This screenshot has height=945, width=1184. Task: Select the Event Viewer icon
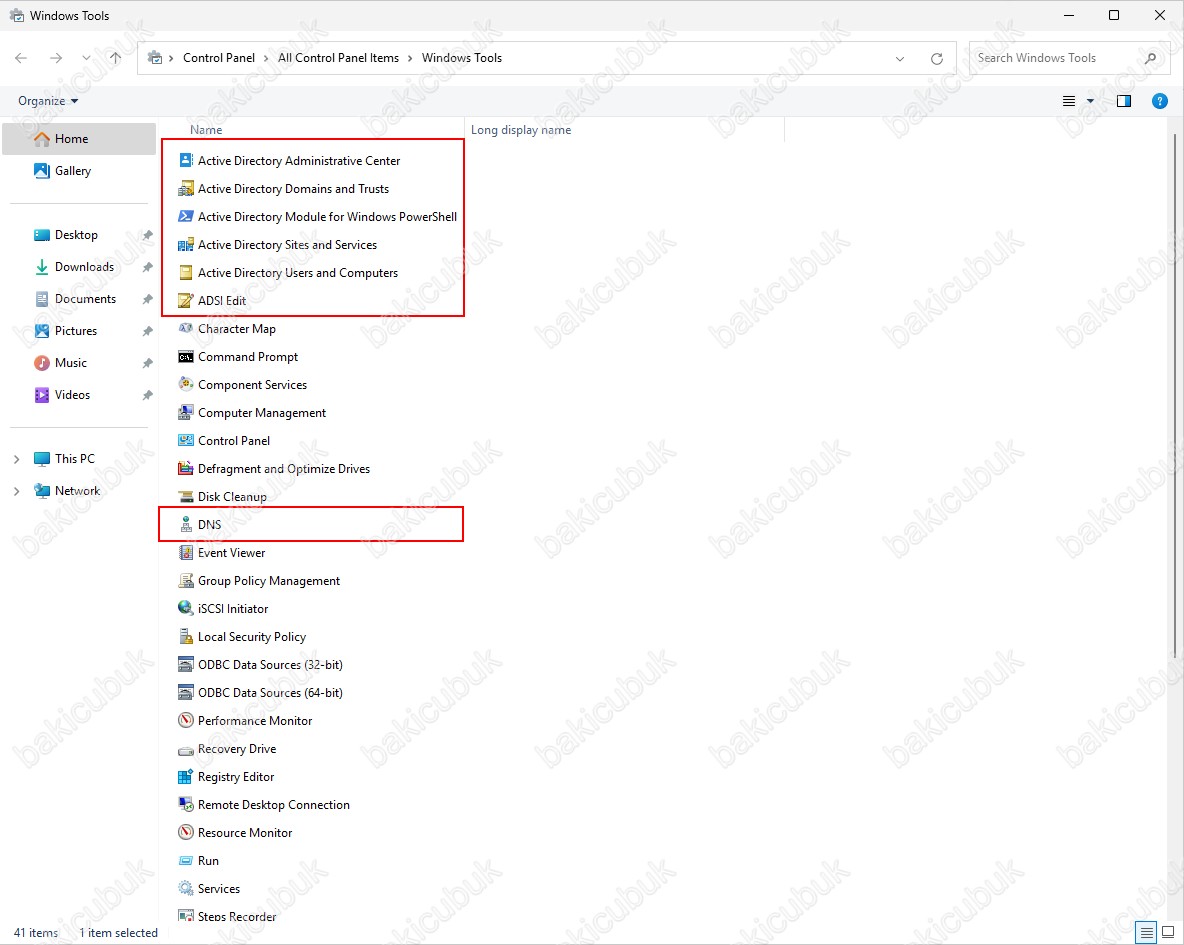point(186,552)
